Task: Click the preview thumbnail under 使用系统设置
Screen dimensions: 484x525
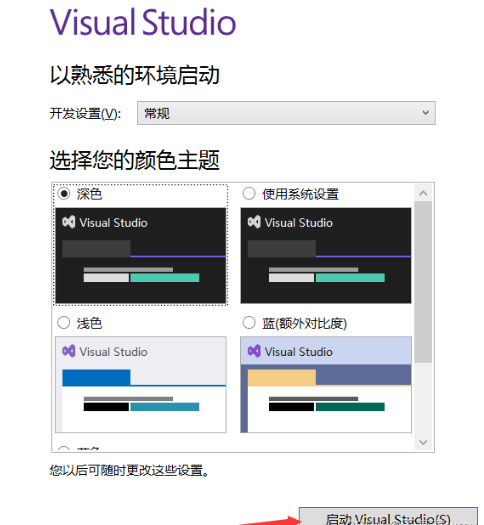Action: (x=326, y=256)
